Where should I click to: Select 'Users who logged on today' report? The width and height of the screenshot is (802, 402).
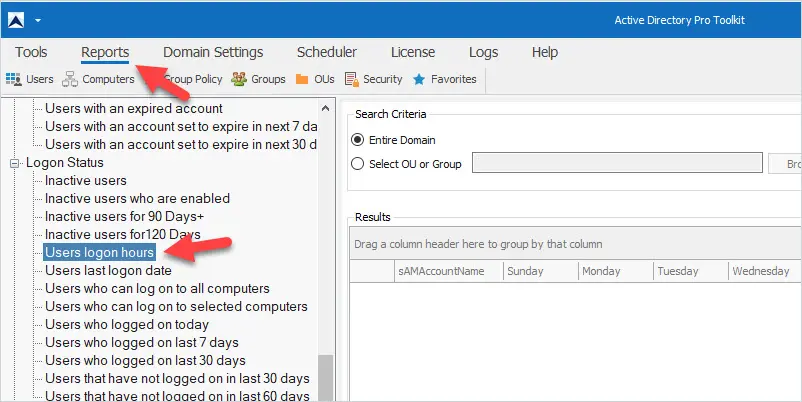[127, 325]
